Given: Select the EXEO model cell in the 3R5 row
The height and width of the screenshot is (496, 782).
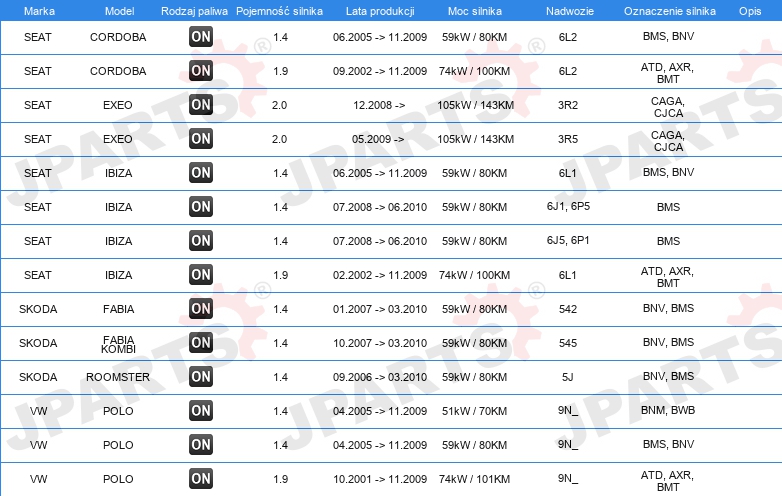Looking at the screenshot, I should point(118,139).
